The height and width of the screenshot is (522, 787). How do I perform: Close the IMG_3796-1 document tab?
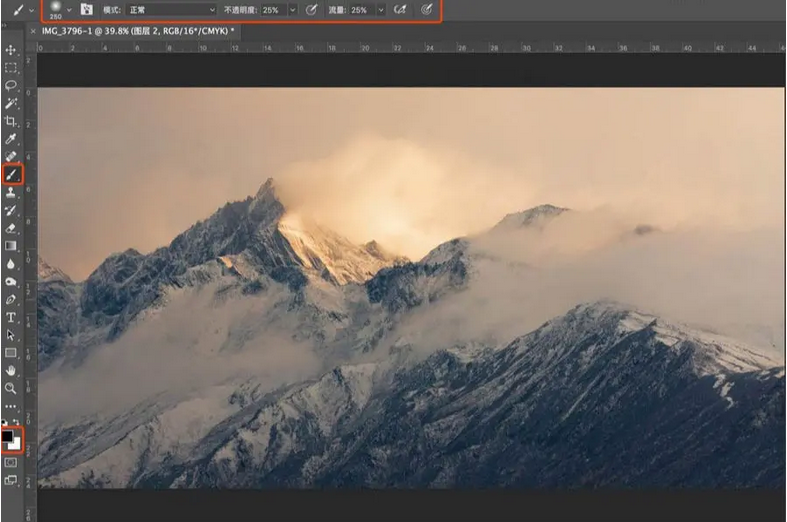click(x=33, y=31)
